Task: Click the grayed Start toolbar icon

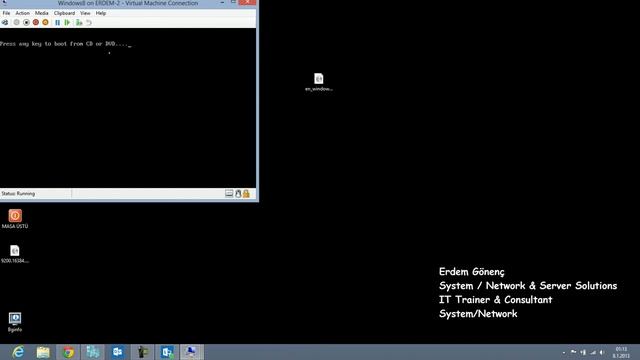Action: (x=16, y=22)
